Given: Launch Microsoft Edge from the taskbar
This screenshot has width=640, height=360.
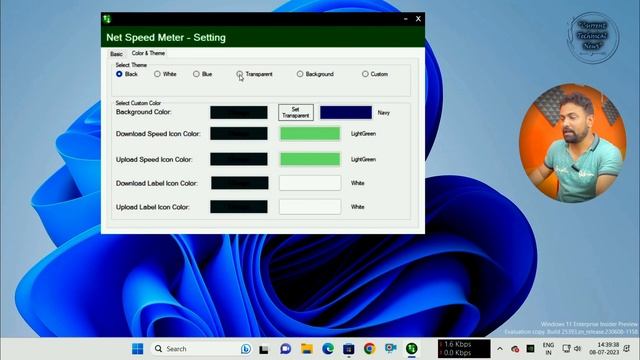Looking at the screenshot, I should click(x=327, y=349).
